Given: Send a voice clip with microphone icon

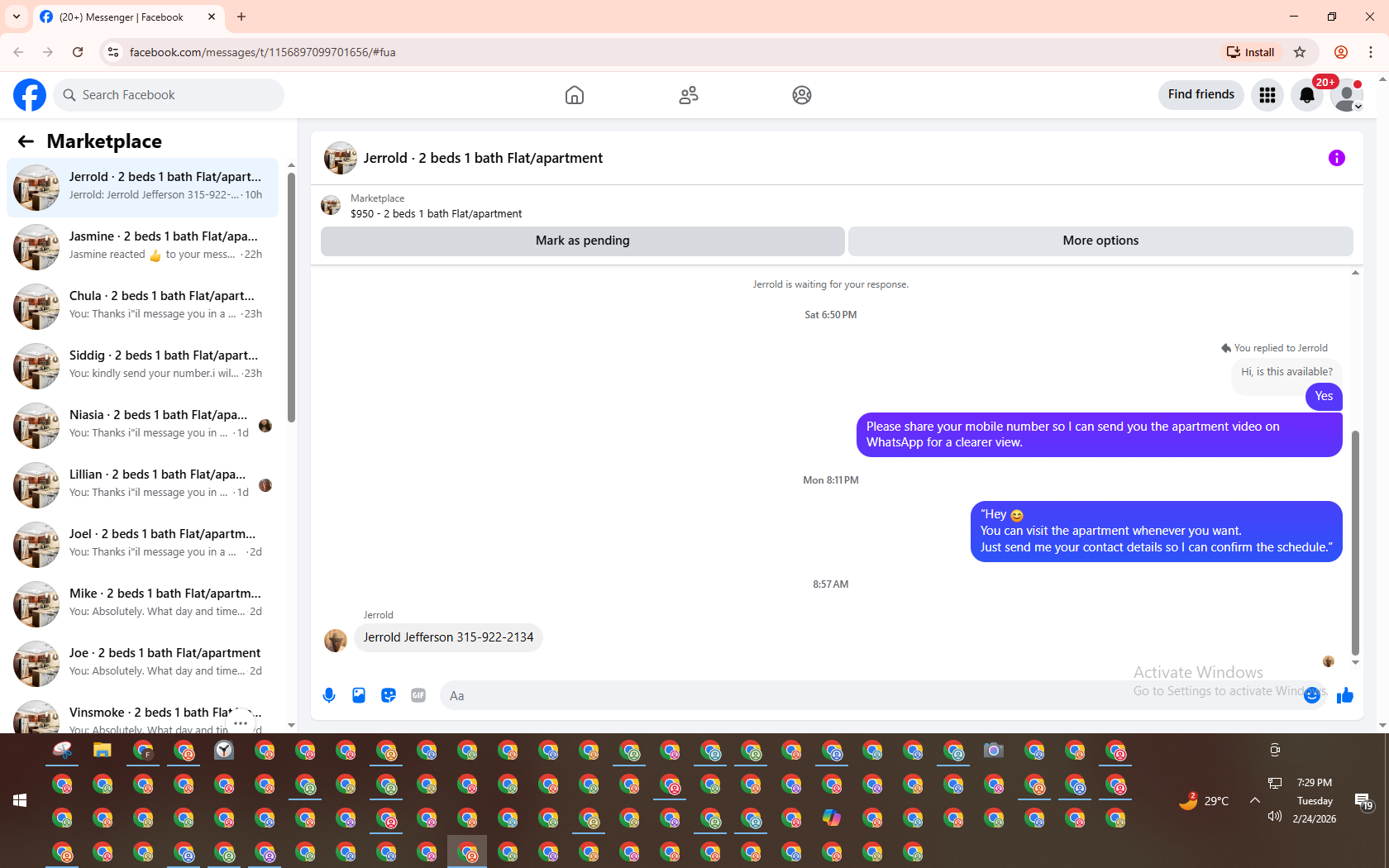Looking at the screenshot, I should coord(329,695).
